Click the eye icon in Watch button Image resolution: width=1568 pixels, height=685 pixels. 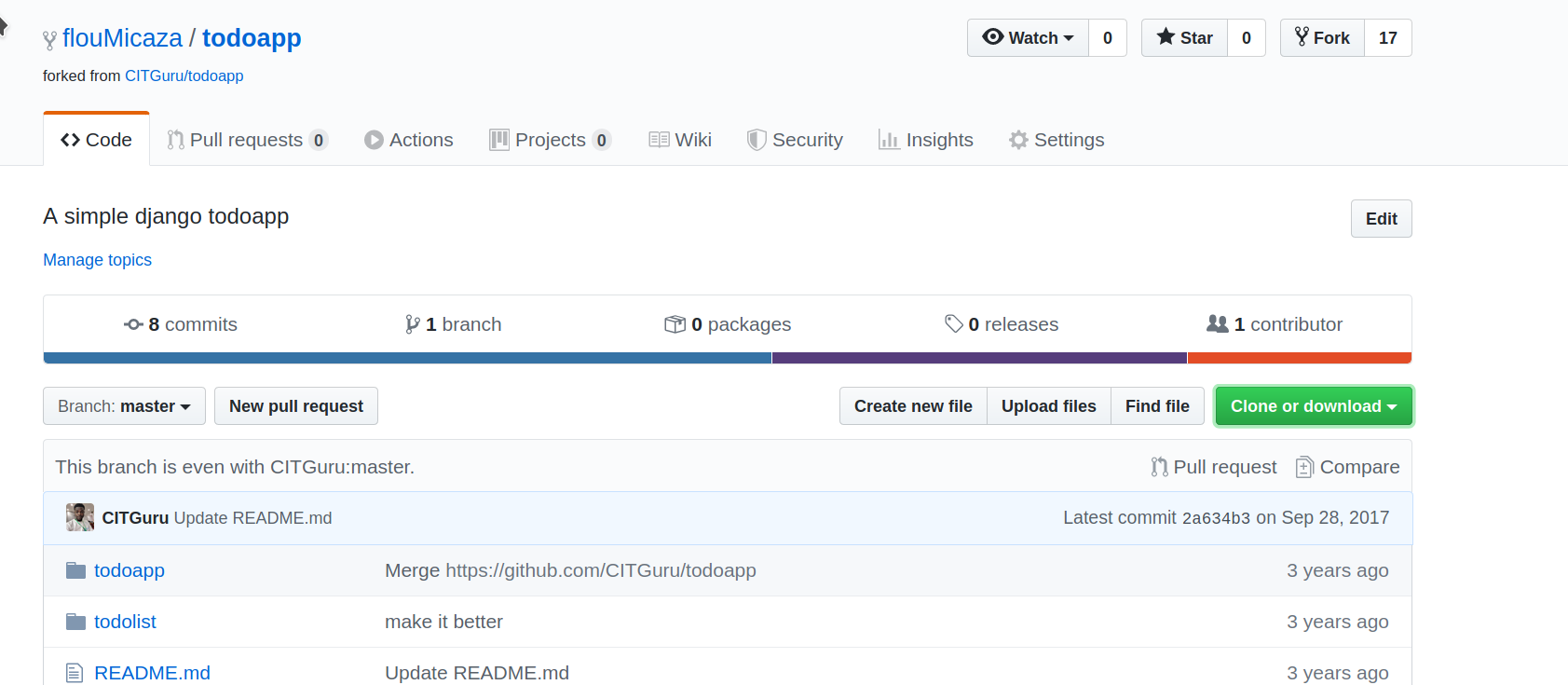click(993, 36)
